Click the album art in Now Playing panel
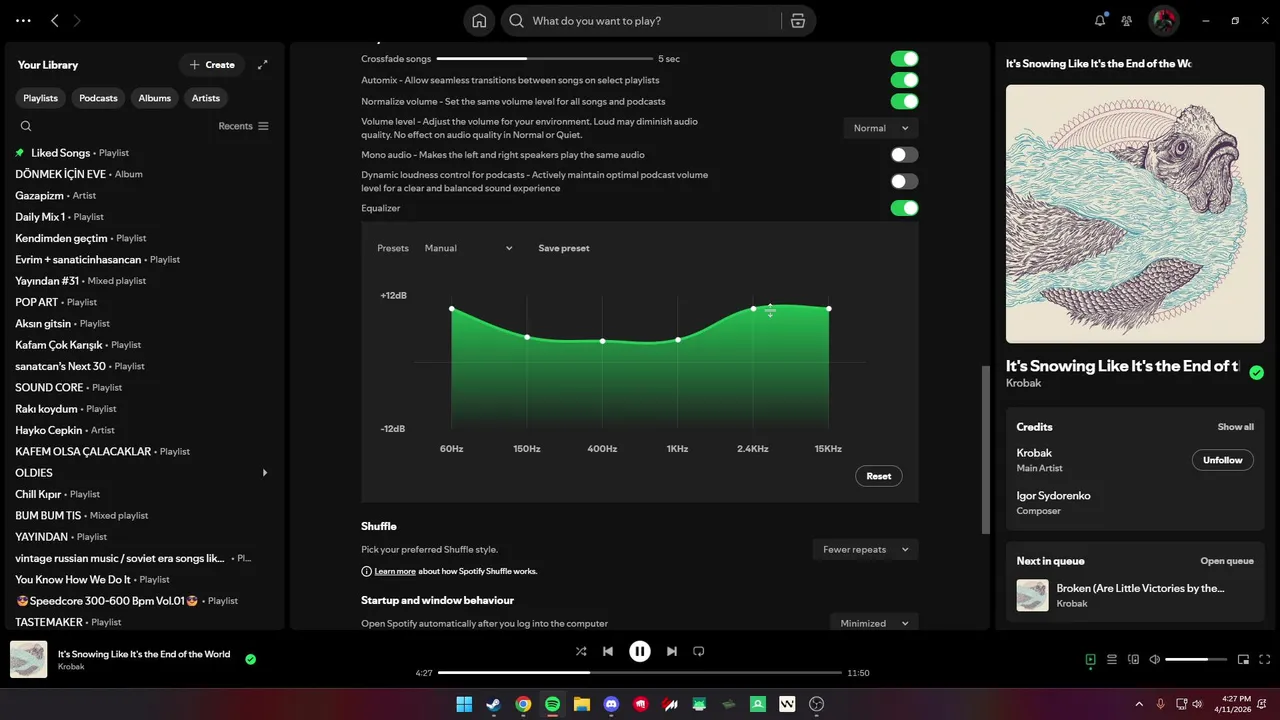 tap(1135, 214)
